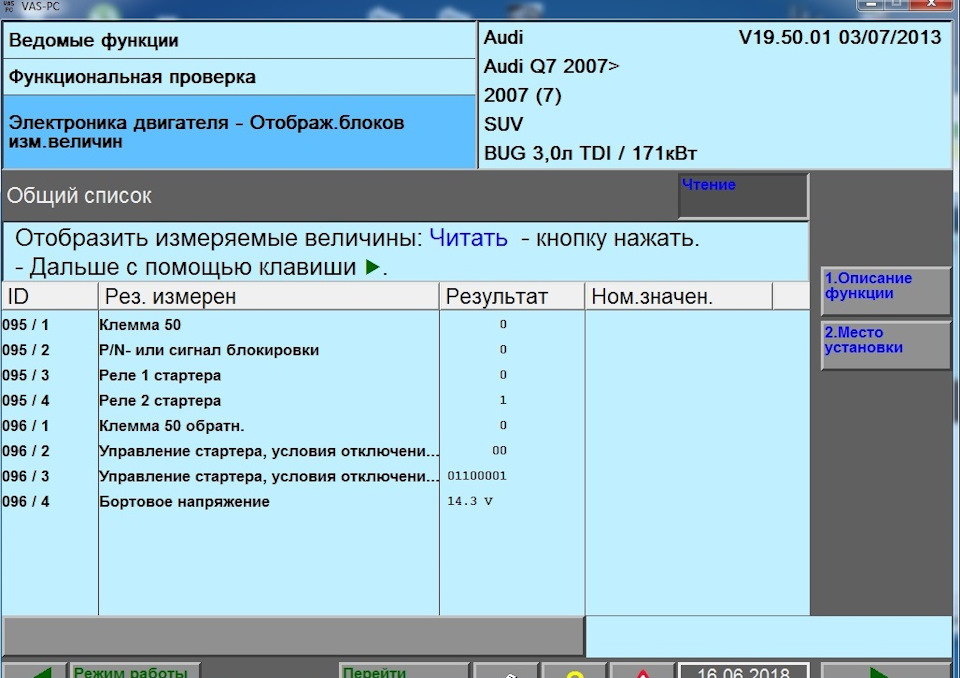Viewport: 960px width, 678px height.
Task: Click the VAS-PC window title
Action: tap(41, 7)
